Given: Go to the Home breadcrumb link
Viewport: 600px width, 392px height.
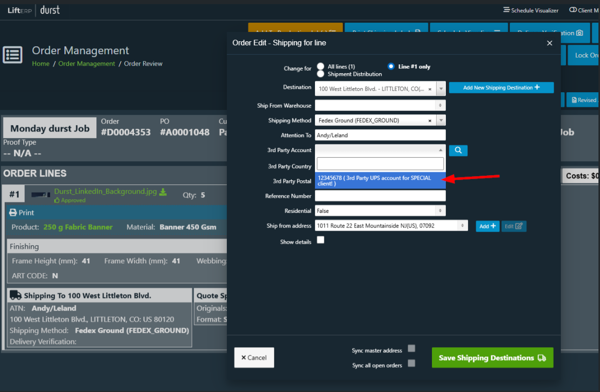Looking at the screenshot, I should (41, 64).
